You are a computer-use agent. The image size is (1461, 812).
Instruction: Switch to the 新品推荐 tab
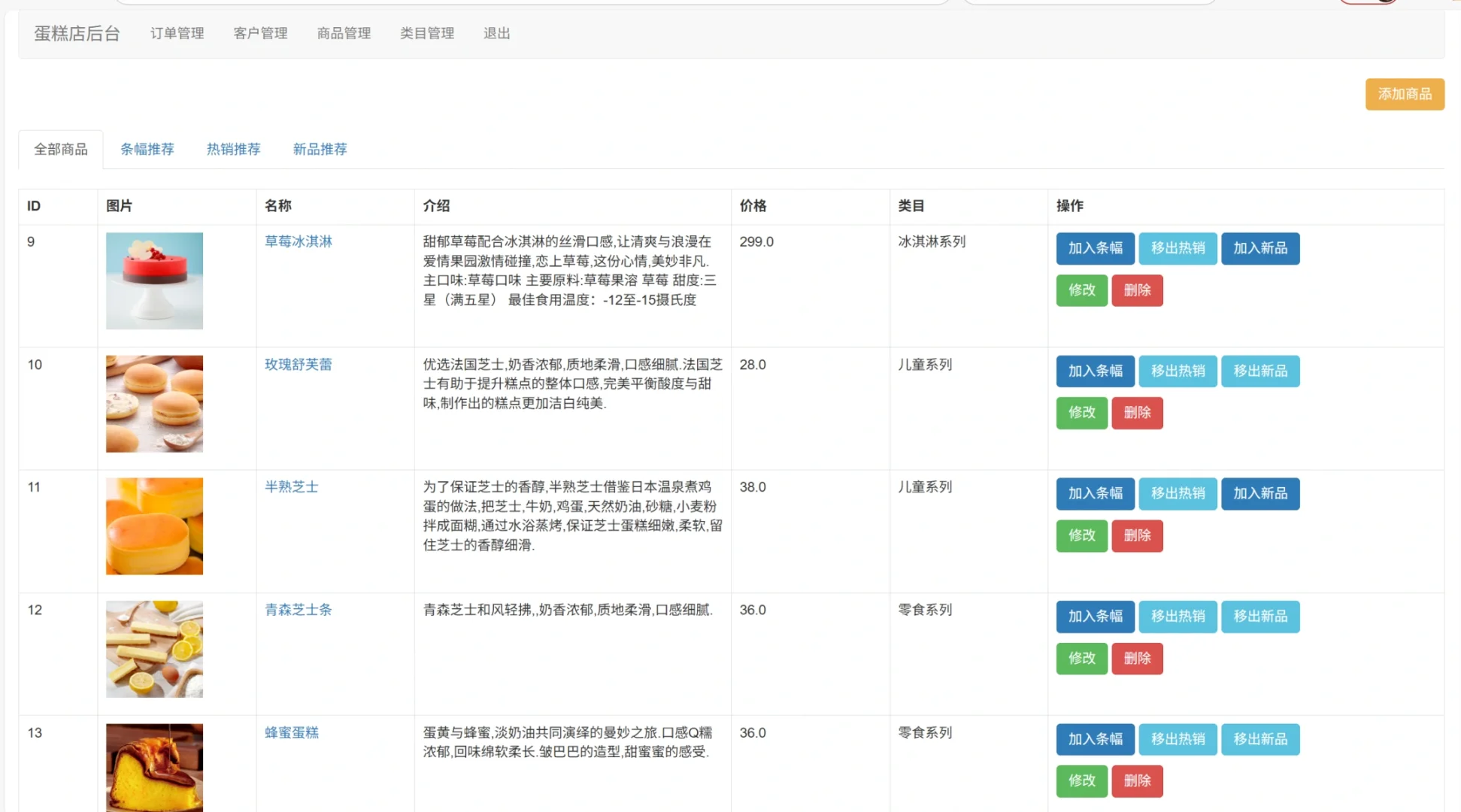(320, 149)
